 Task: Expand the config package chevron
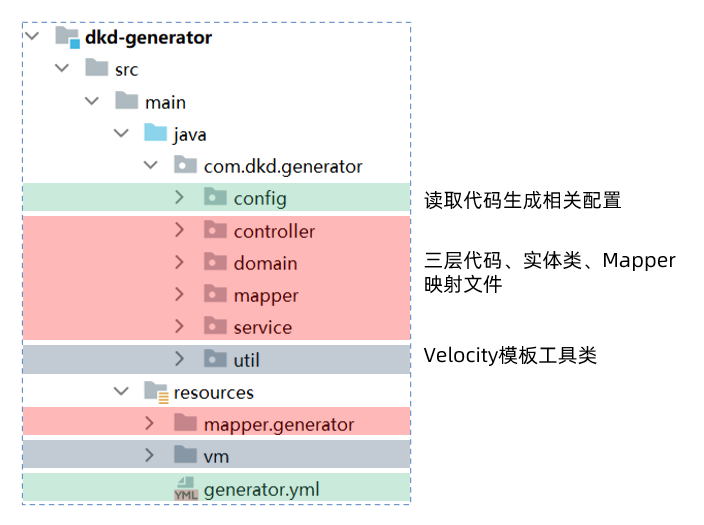[179, 198]
